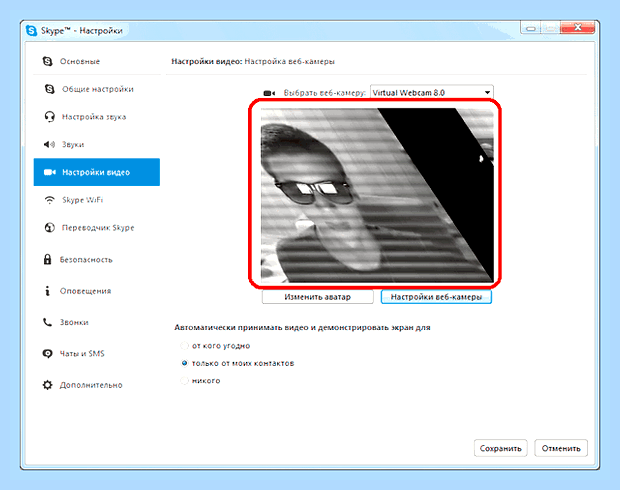Select the 'от кого угодно' radio option
620x490 pixels.
(x=184, y=346)
